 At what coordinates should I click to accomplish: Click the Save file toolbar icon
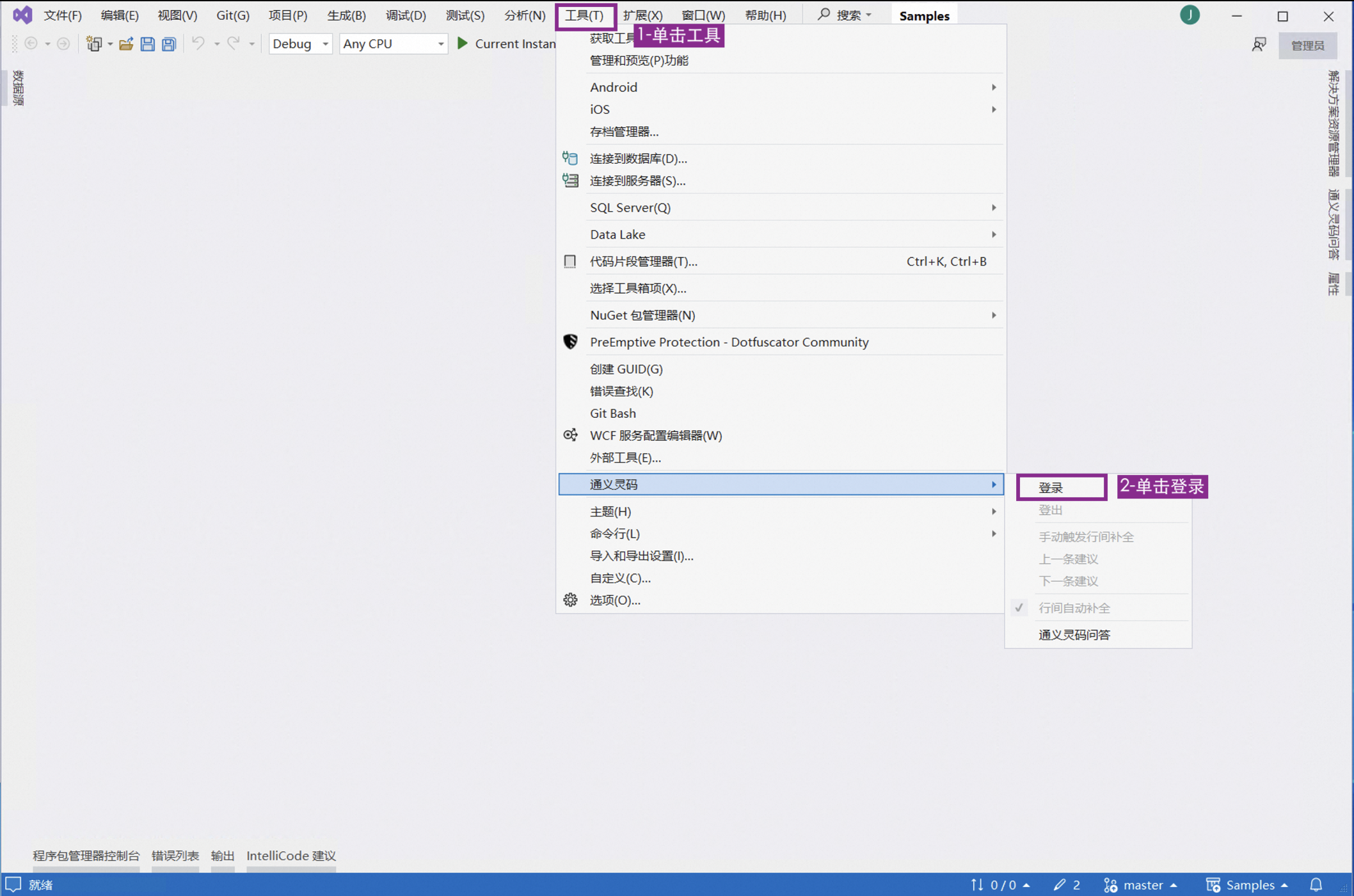click(x=148, y=44)
